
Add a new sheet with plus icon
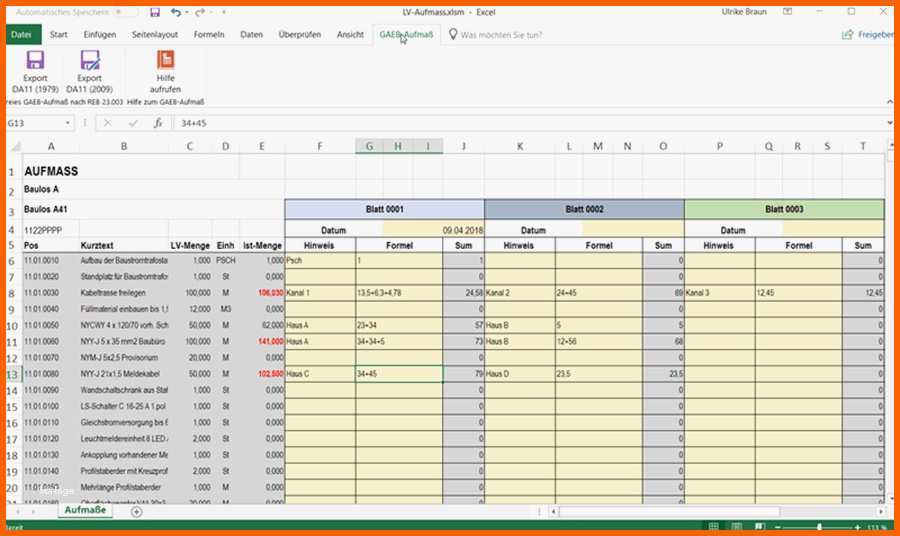point(137,512)
